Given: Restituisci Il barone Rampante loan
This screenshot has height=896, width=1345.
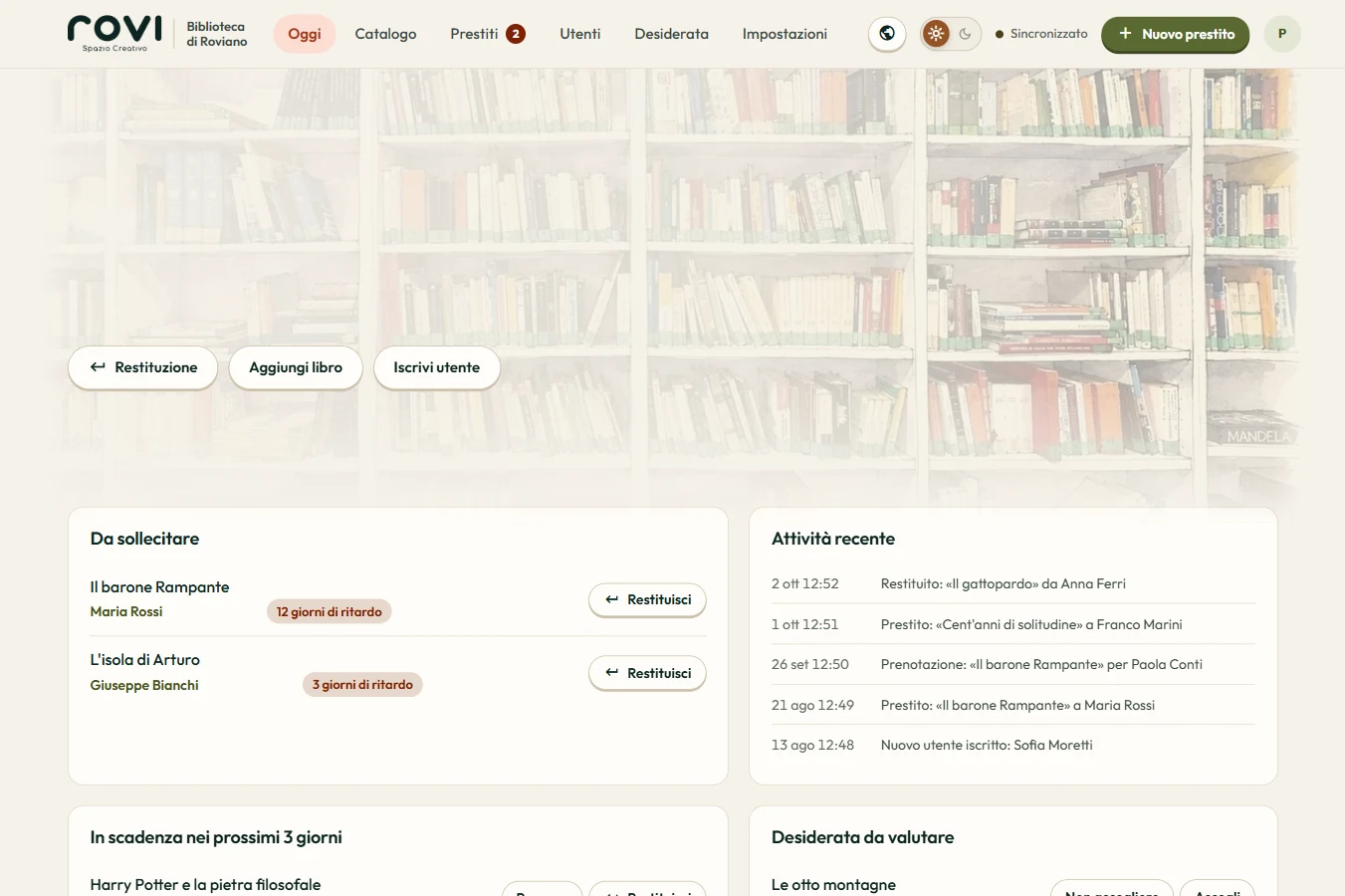Looking at the screenshot, I should (x=648, y=599).
